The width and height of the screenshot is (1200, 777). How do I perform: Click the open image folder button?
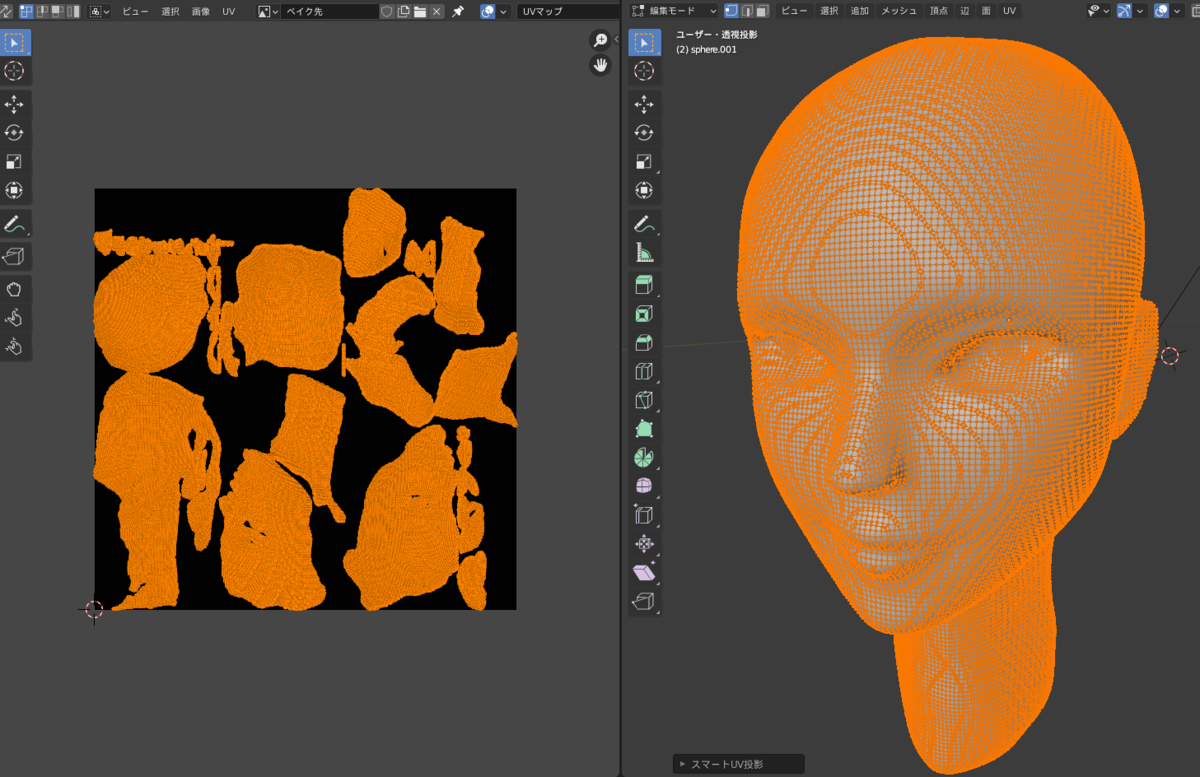[420, 11]
